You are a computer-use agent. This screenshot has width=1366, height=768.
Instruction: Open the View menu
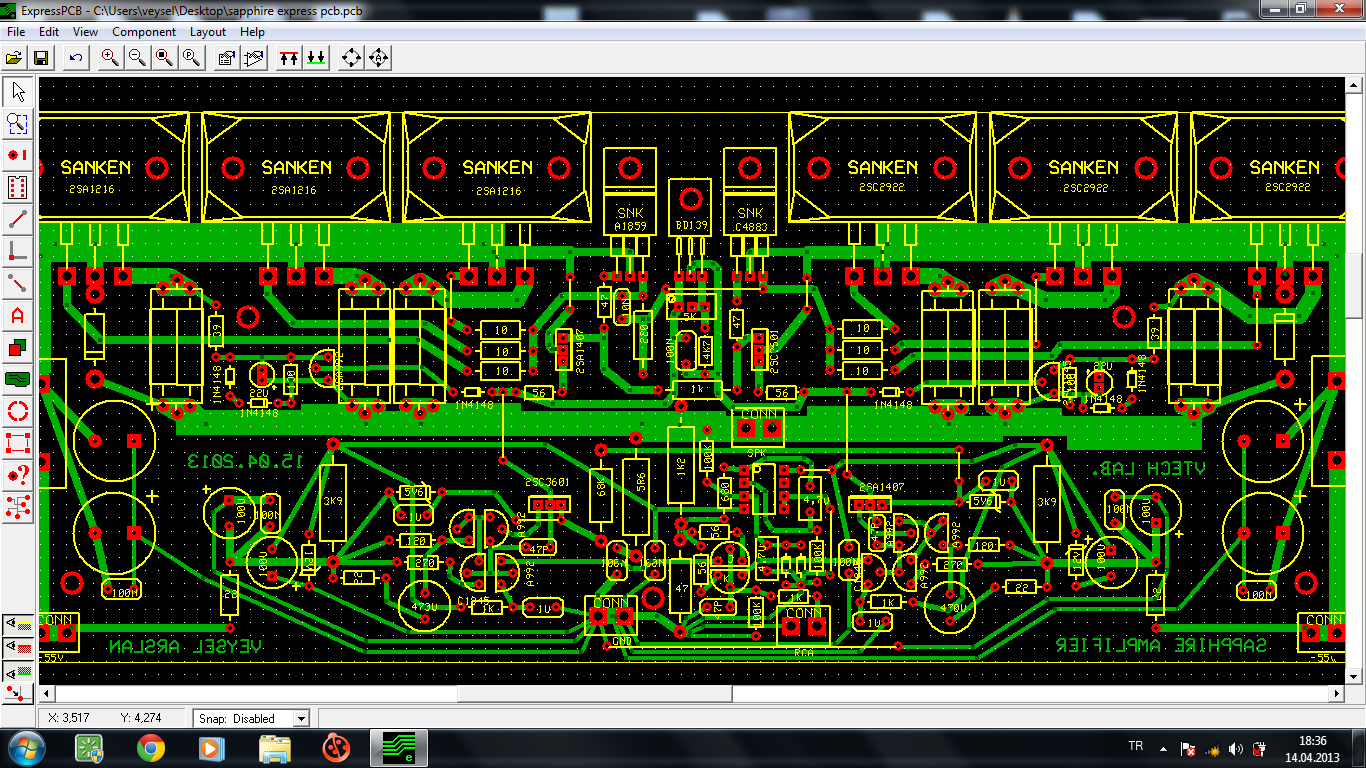click(x=85, y=32)
